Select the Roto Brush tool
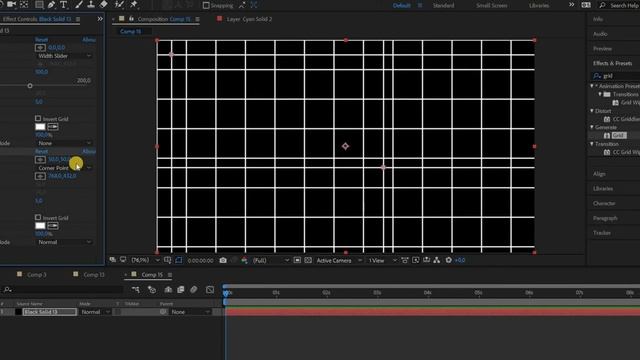Screen dimensions: 640x360 click(119, 4)
